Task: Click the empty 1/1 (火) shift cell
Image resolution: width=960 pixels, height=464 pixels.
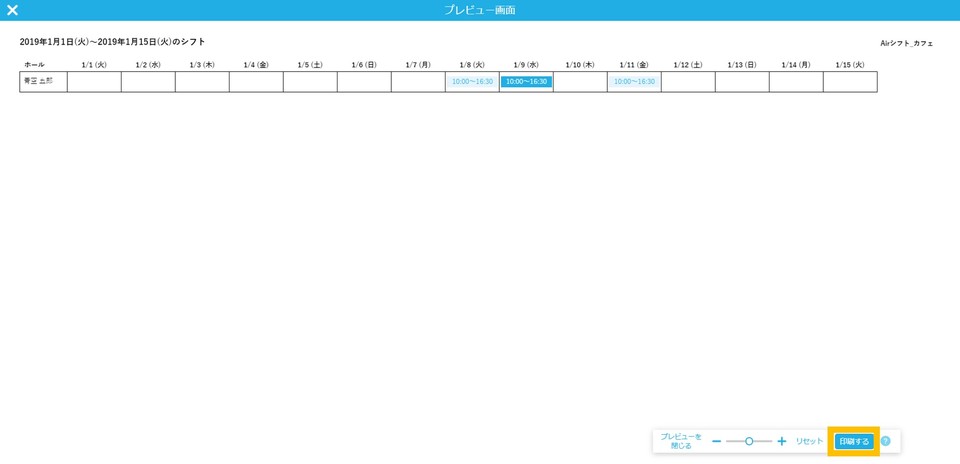Action: coord(94,82)
